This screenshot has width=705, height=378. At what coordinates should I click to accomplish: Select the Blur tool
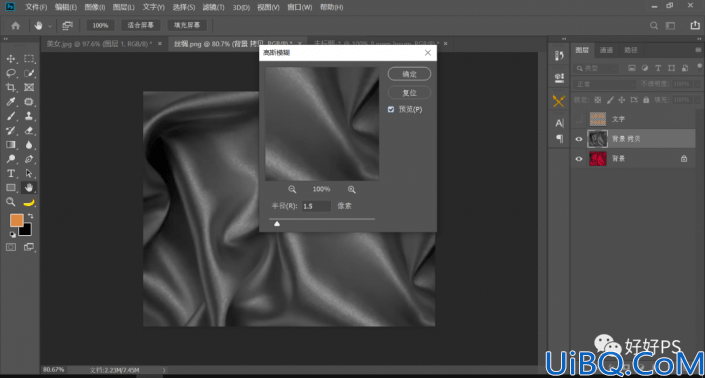pyautogui.click(x=29, y=145)
